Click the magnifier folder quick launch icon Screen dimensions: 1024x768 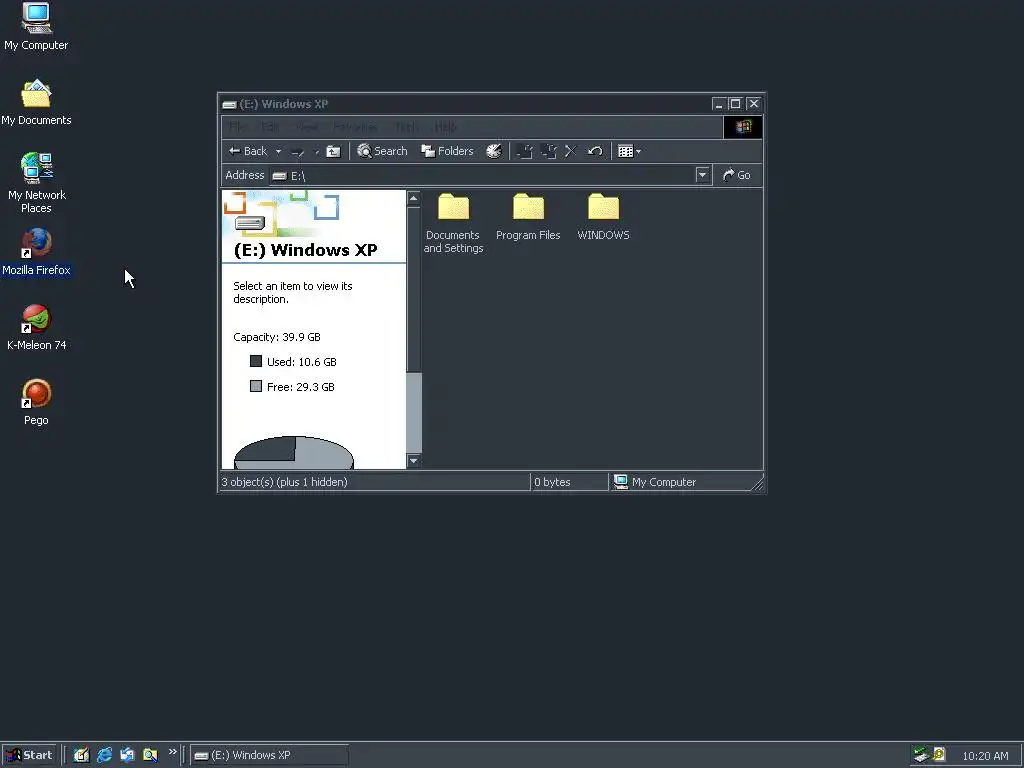coord(150,755)
